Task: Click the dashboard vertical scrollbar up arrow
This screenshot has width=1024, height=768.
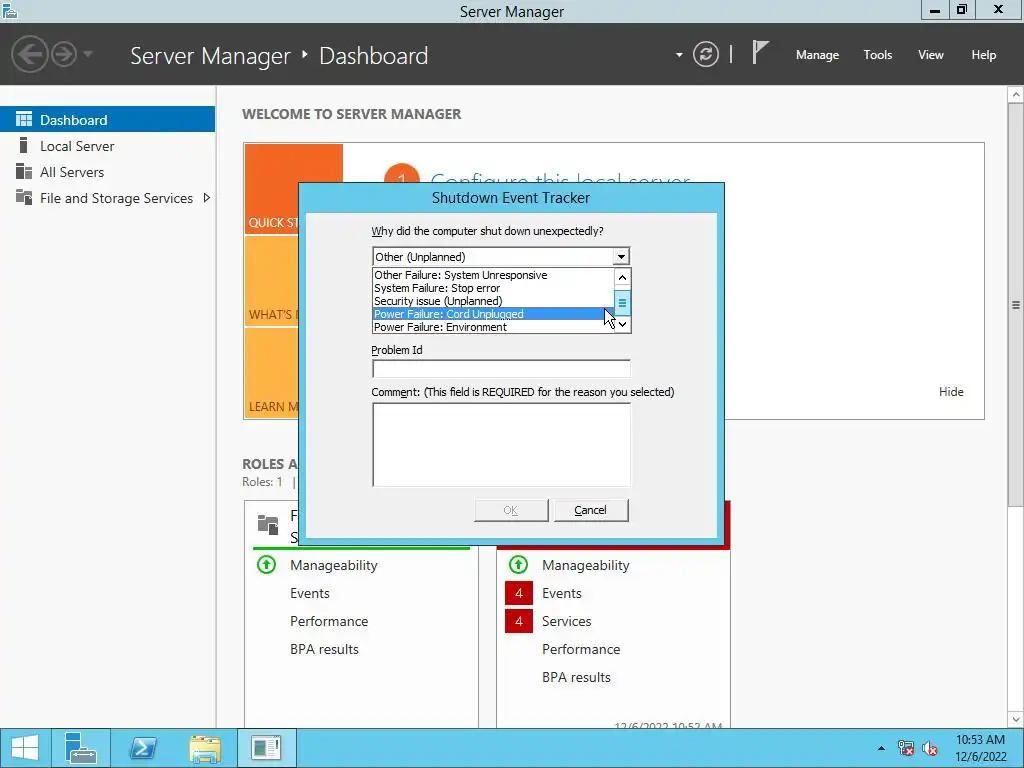Action: click(1016, 95)
